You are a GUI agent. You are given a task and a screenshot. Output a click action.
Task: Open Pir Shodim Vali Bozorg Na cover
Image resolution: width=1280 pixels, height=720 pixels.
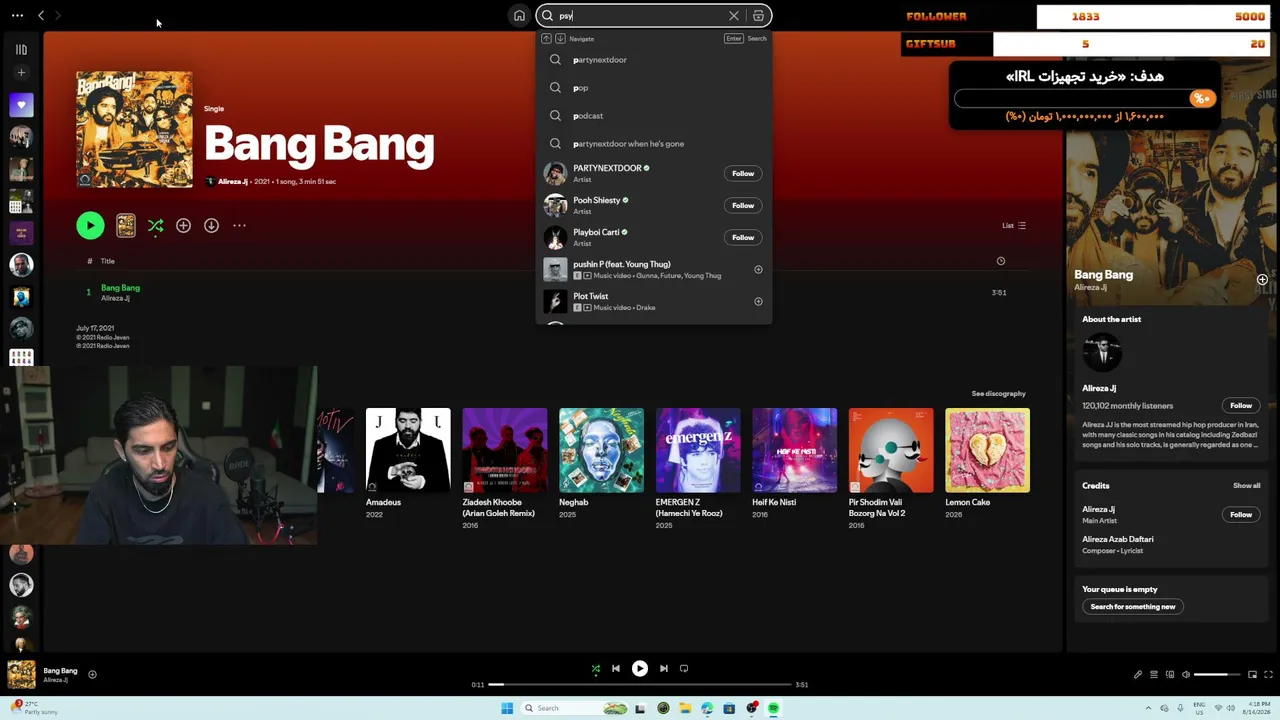point(891,450)
